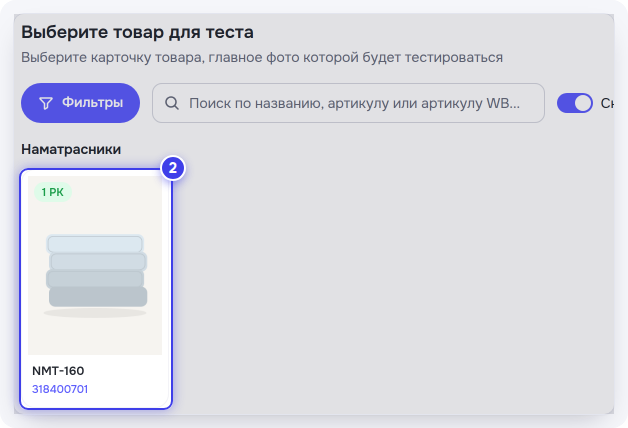The height and width of the screenshot is (428, 628).
Task: Select the NMT-160 product thumbnail
Action: (x=95, y=265)
